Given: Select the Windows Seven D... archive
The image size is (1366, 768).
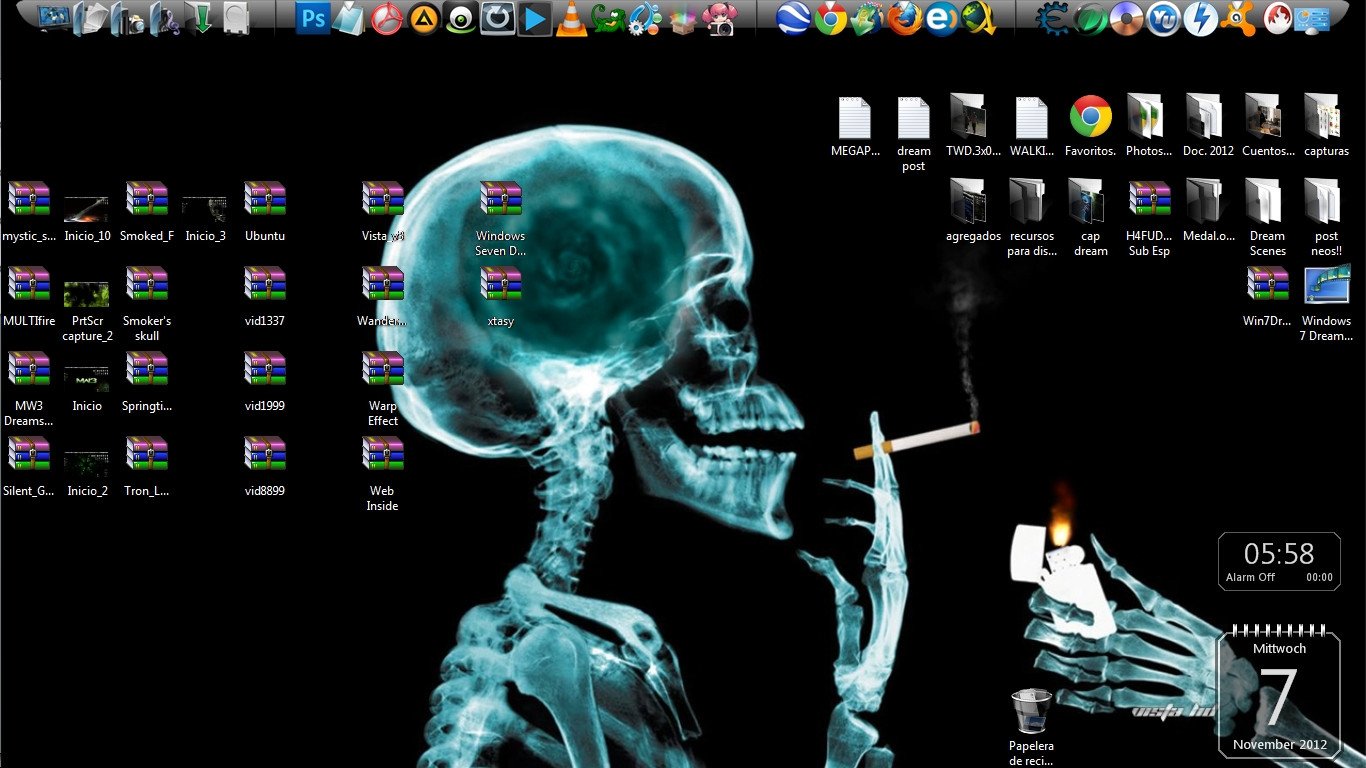Looking at the screenshot, I should (501, 219).
